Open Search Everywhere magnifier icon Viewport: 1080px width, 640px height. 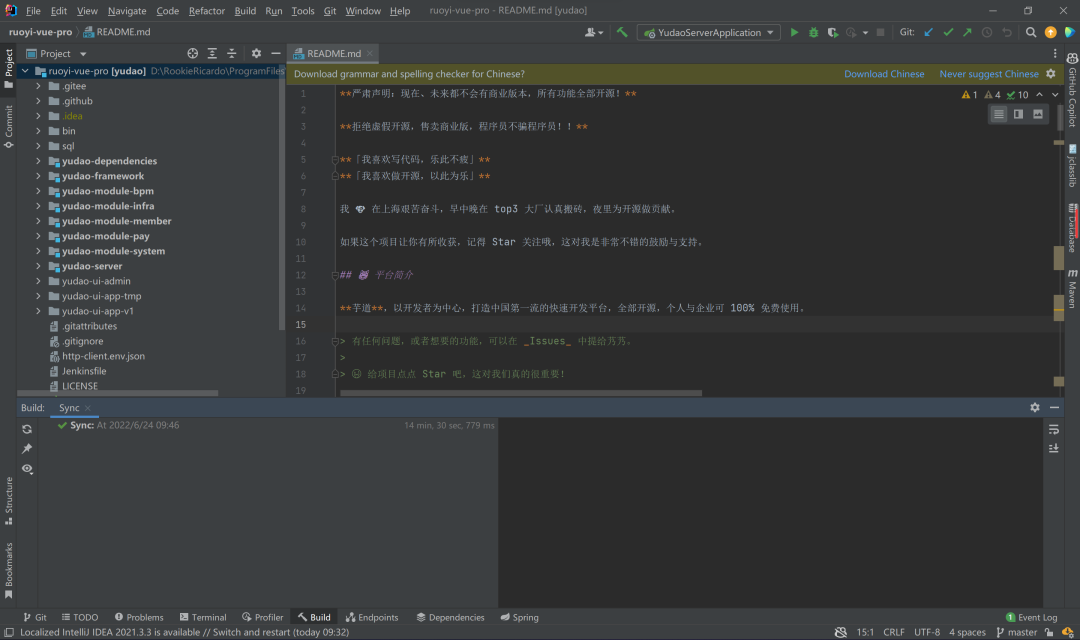[1031, 32]
